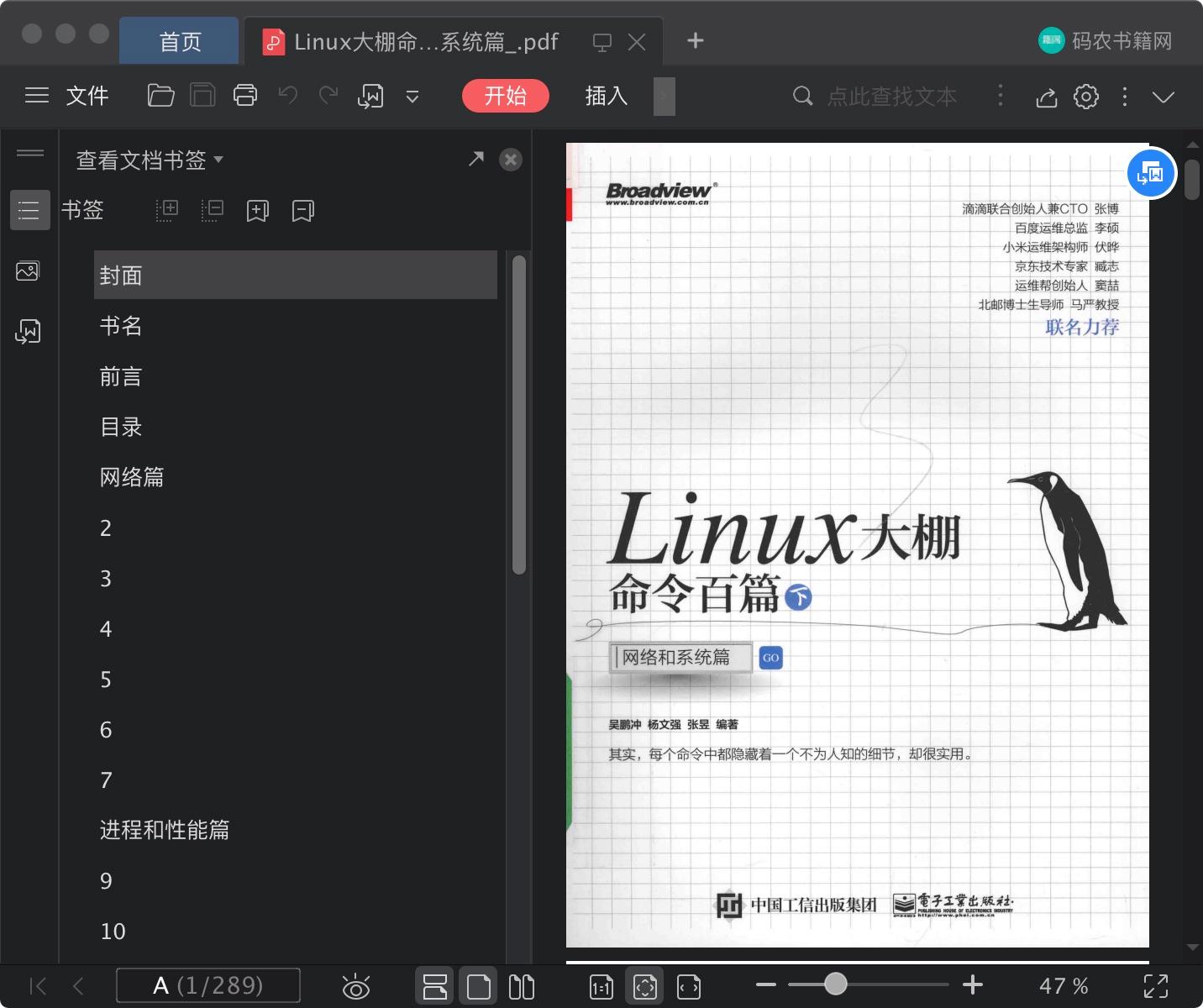
Task: Click the open folder icon
Action: [x=160, y=96]
